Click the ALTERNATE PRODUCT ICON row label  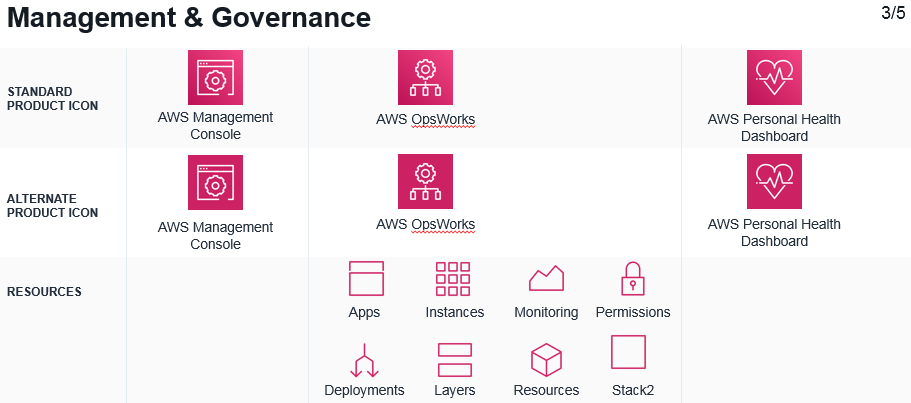pos(52,206)
